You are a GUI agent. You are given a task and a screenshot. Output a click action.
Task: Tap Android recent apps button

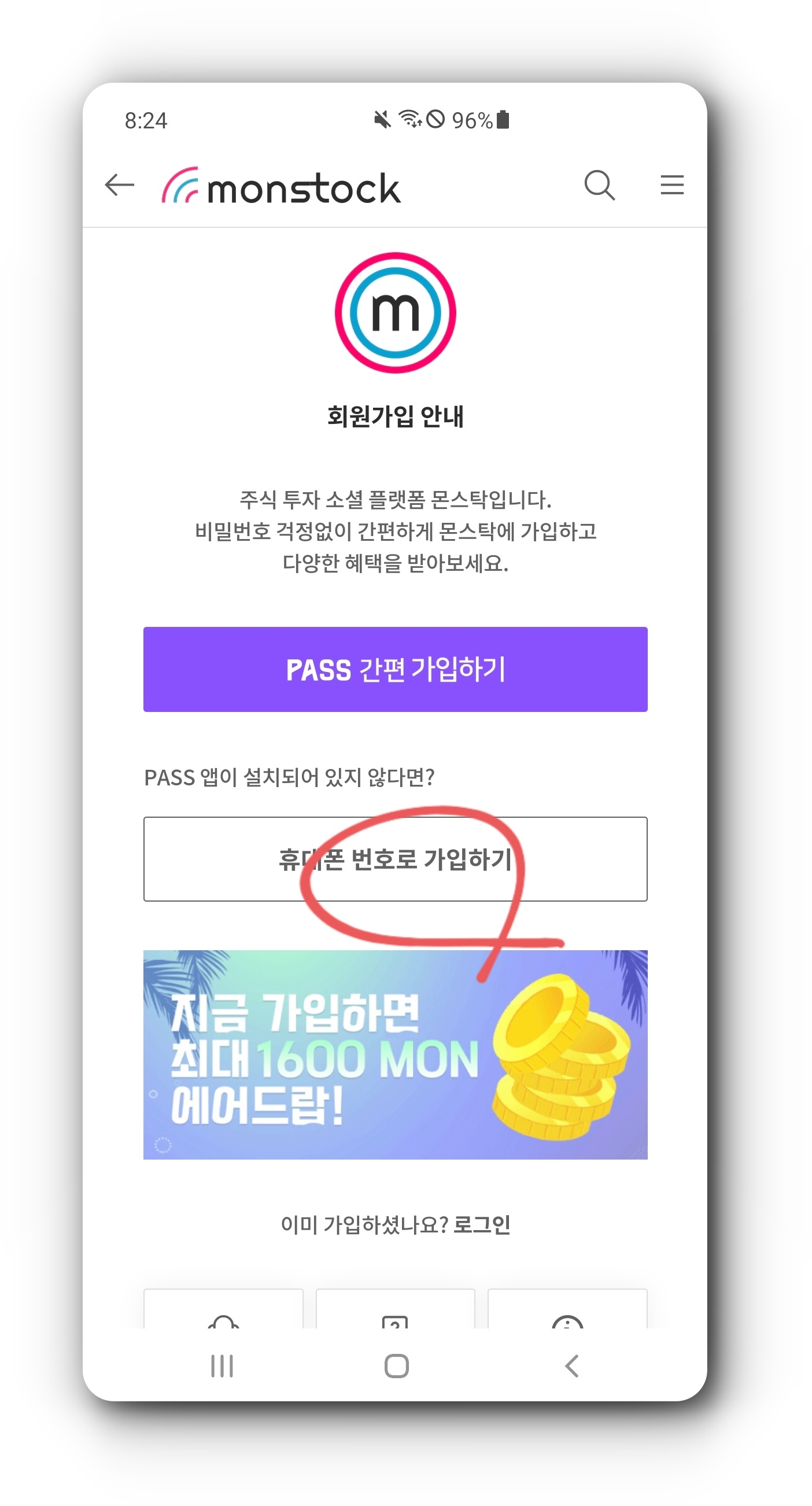(x=222, y=1365)
